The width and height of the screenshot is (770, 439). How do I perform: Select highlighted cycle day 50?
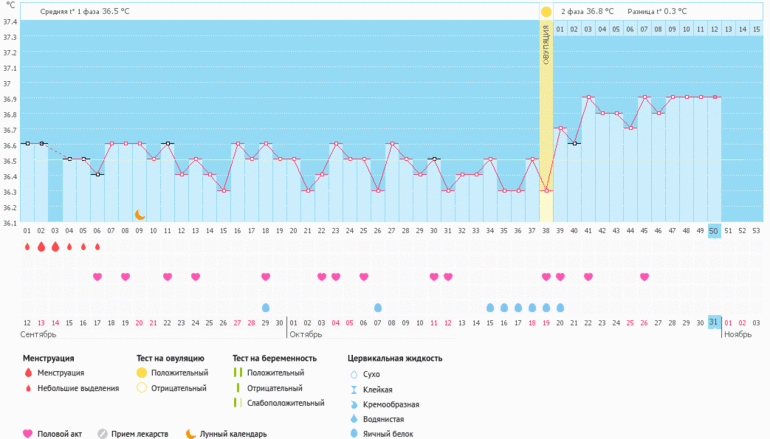[x=714, y=231]
